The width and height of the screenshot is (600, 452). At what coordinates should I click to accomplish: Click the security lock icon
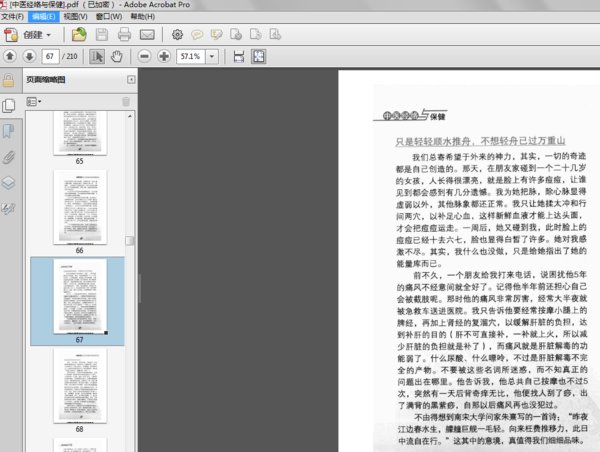tap(9, 80)
